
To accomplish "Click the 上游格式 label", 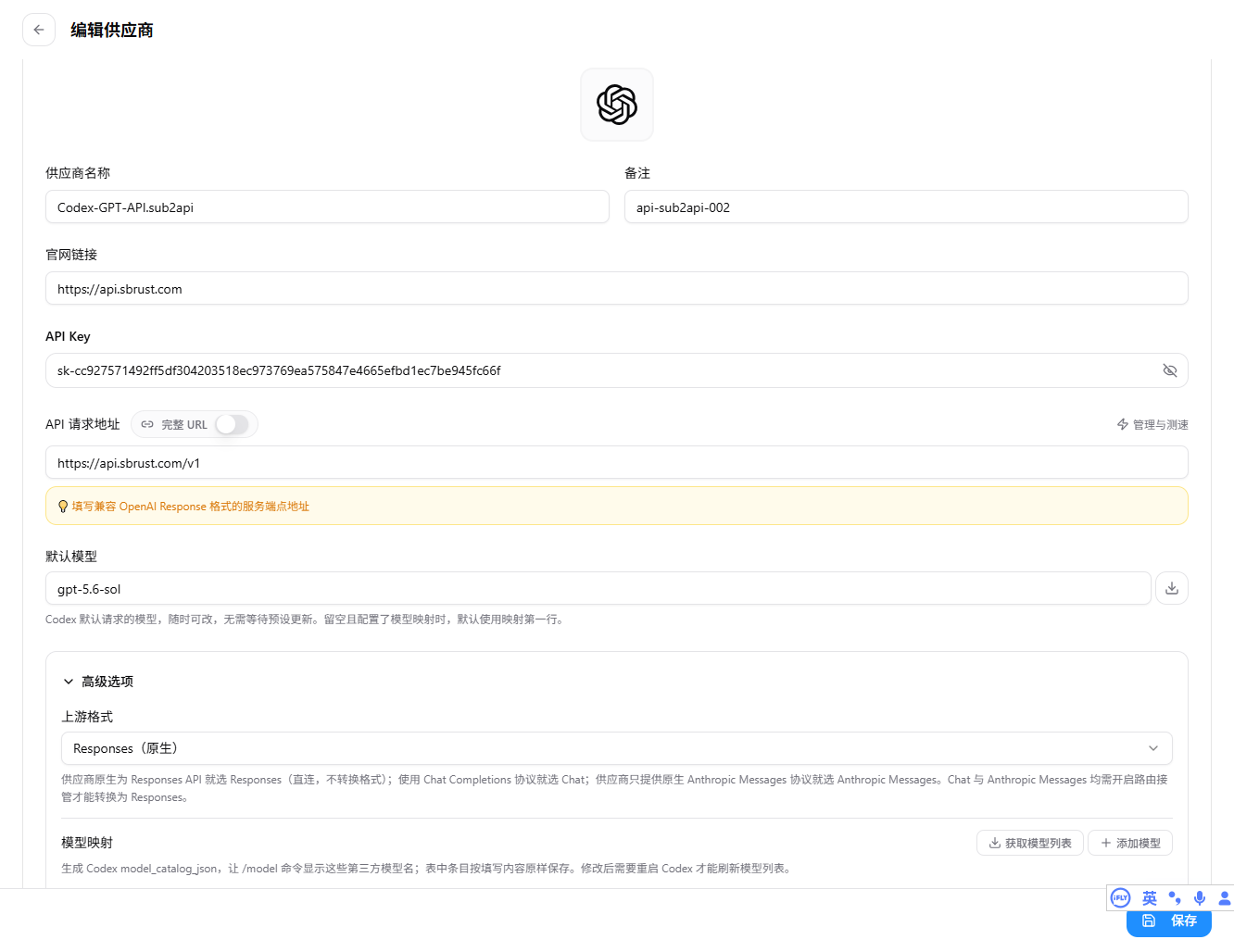I will [87, 717].
